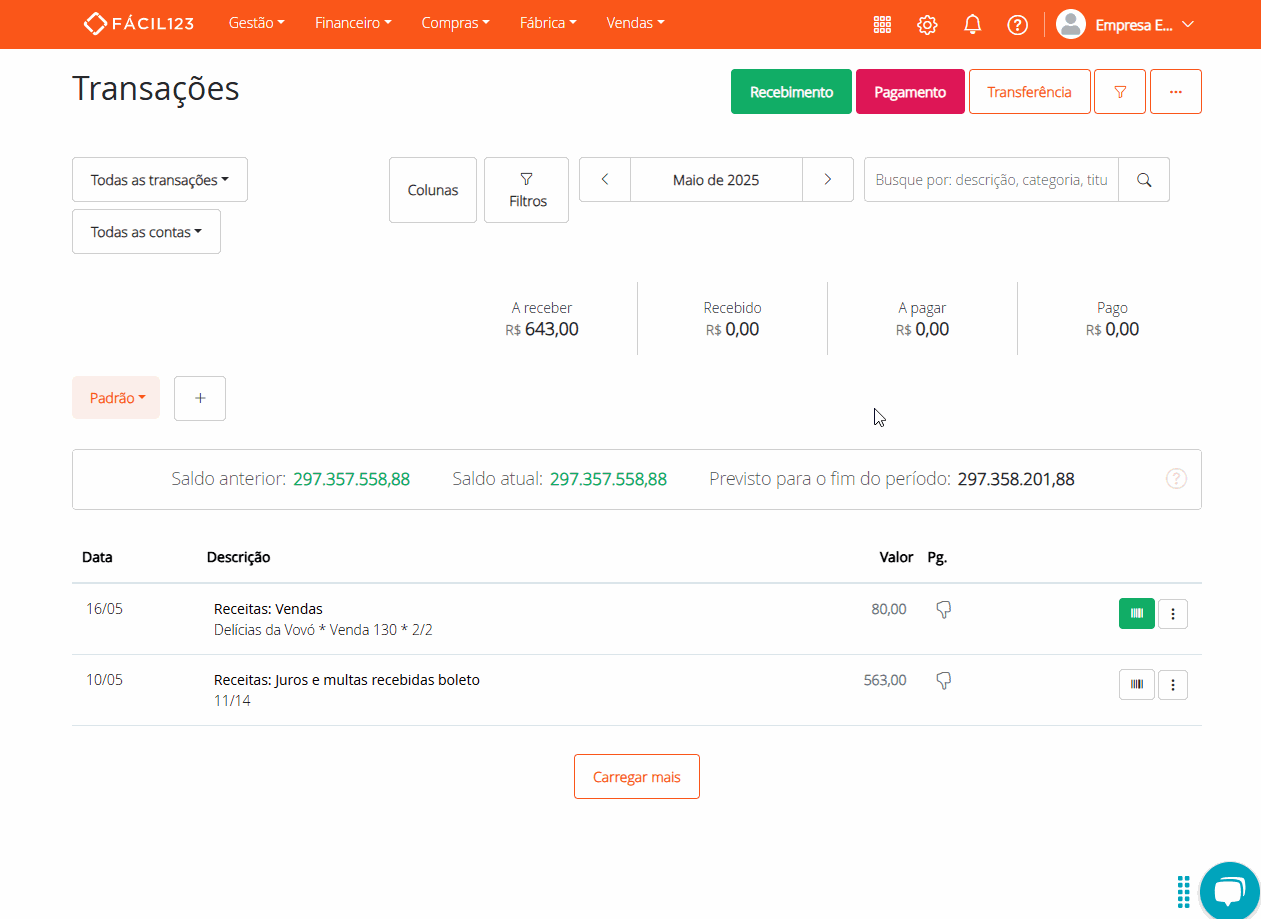Expand the Todas as transações dropdown
The width and height of the screenshot is (1261, 919).
[x=160, y=180]
